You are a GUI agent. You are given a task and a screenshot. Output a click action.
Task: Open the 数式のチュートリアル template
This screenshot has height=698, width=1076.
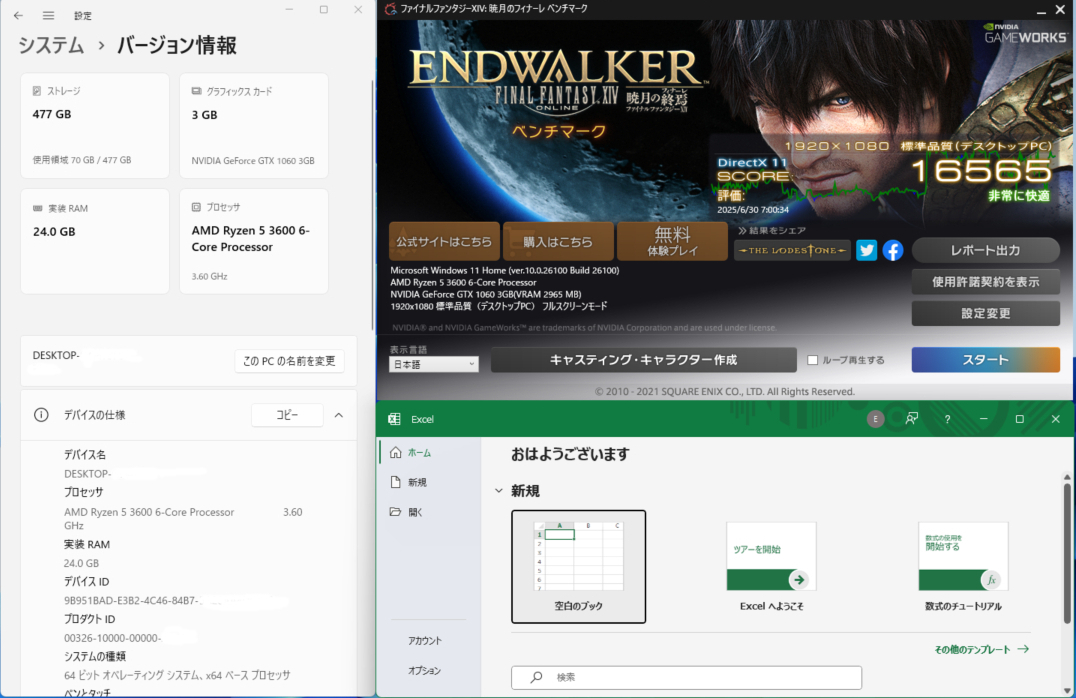(x=963, y=566)
